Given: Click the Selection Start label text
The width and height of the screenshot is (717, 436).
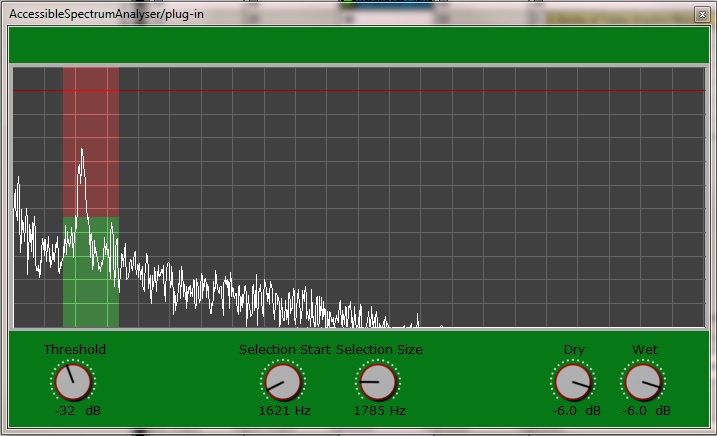Looking at the screenshot, I should [285, 349].
